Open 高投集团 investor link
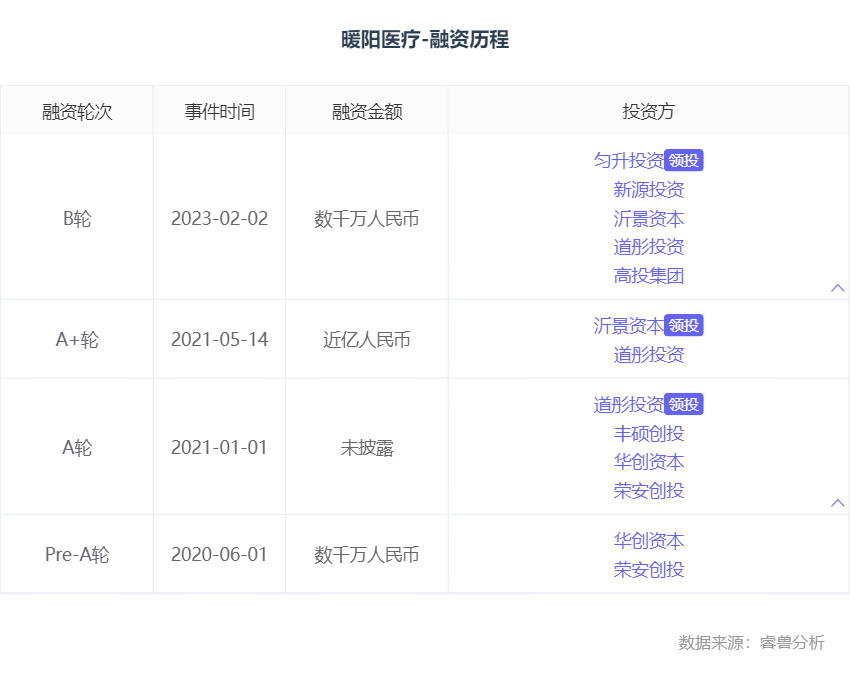This screenshot has height=685, width=850. pyautogui.click(x=649, y=276)
